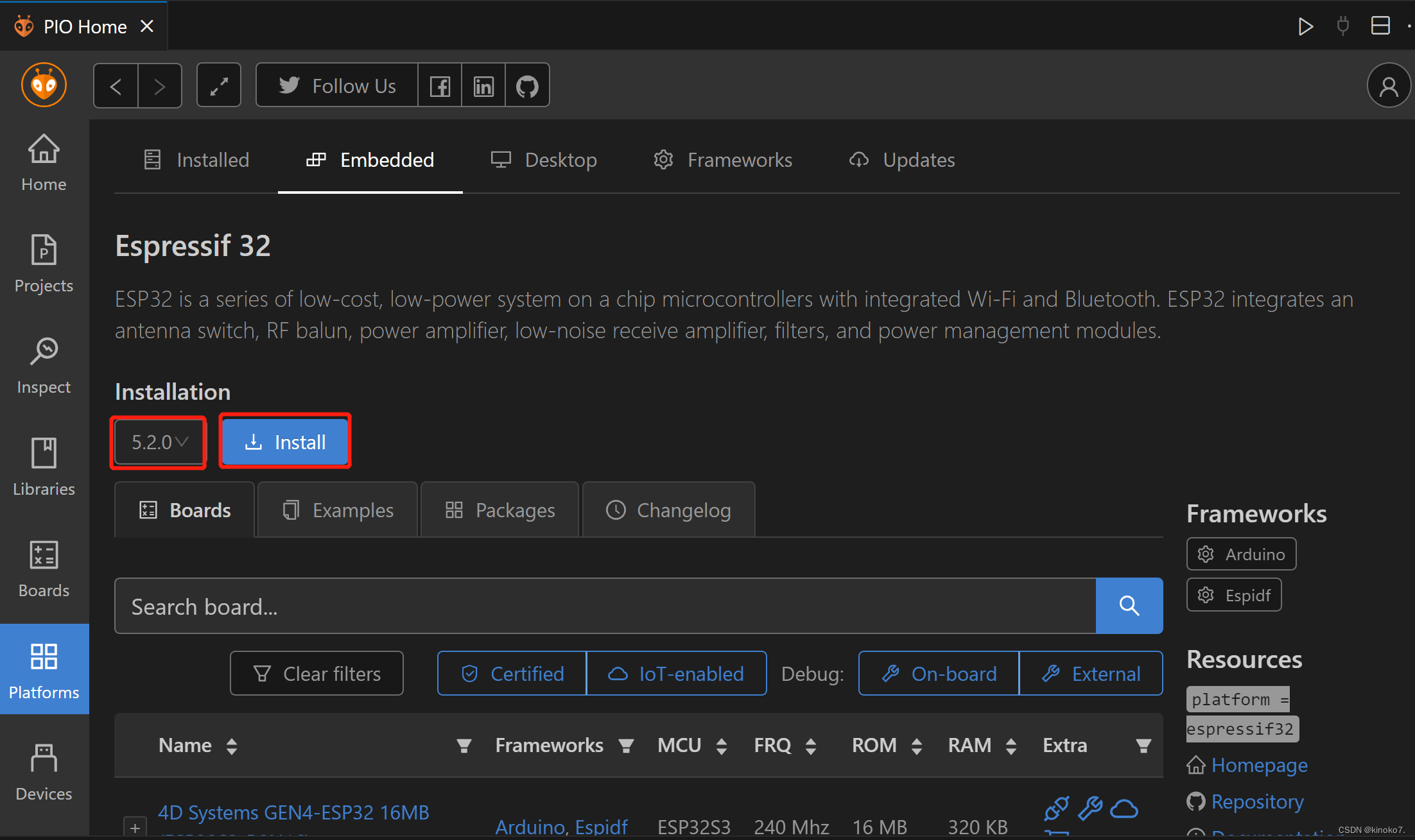Open the Inspect sidebar section
Image resolution: width=1415 pixels, height=840 pixels.
(44, 366)
